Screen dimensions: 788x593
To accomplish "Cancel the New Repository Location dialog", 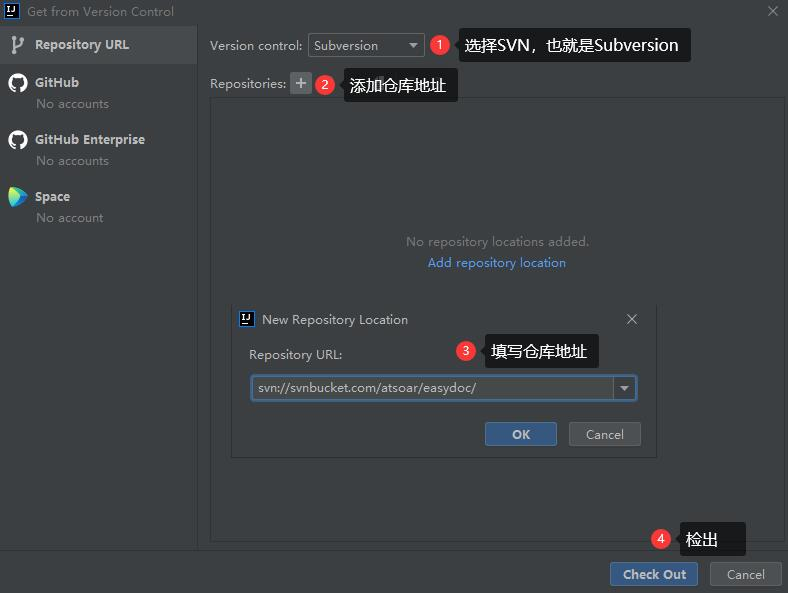I will (604, 434).
